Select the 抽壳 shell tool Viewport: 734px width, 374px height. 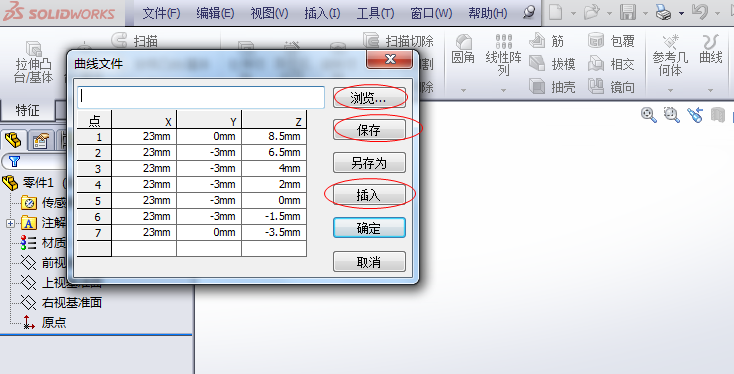(552, 87)
